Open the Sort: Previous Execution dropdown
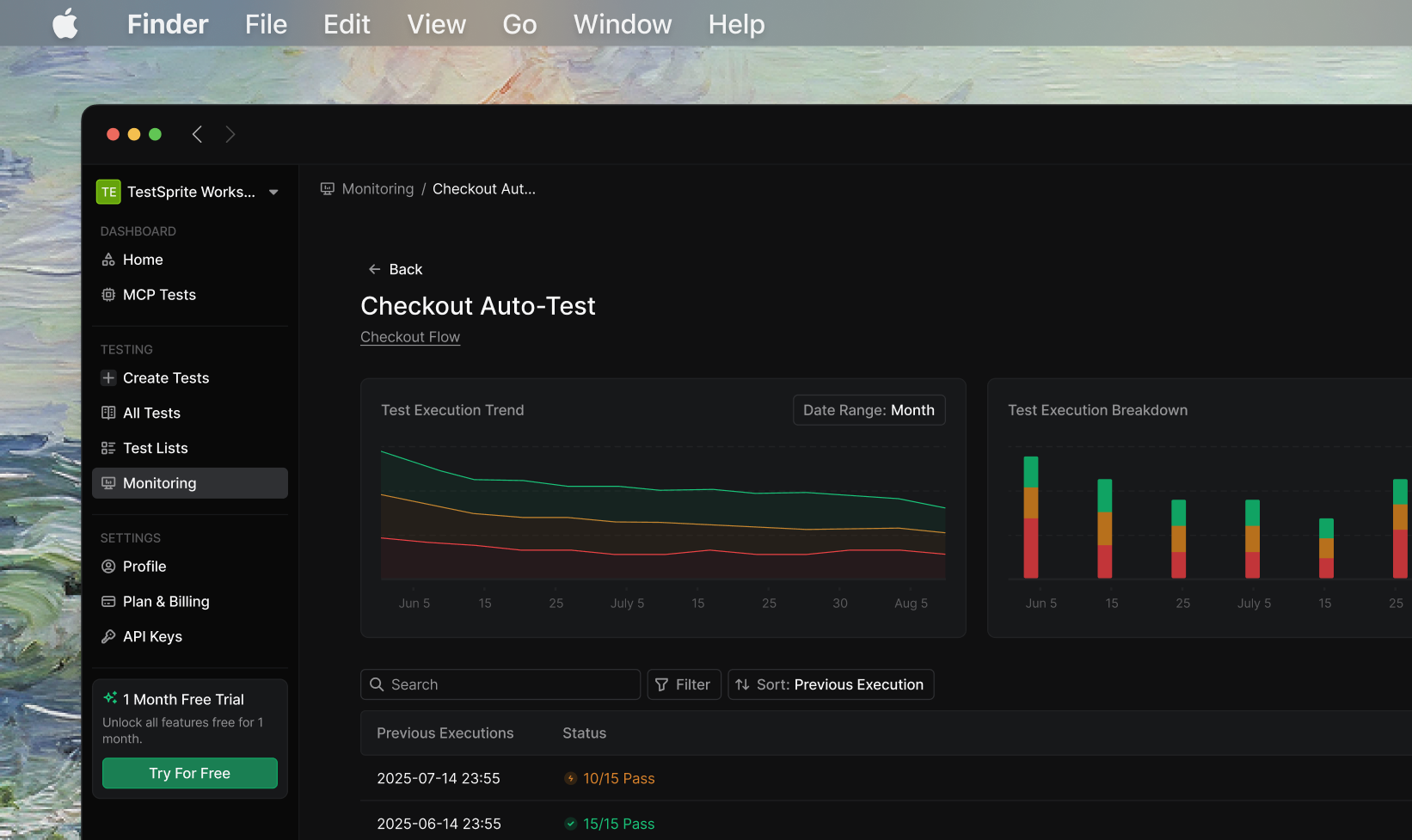This screenshot has width=1412, height=840. pyautogui.click(x=831, y=684)
